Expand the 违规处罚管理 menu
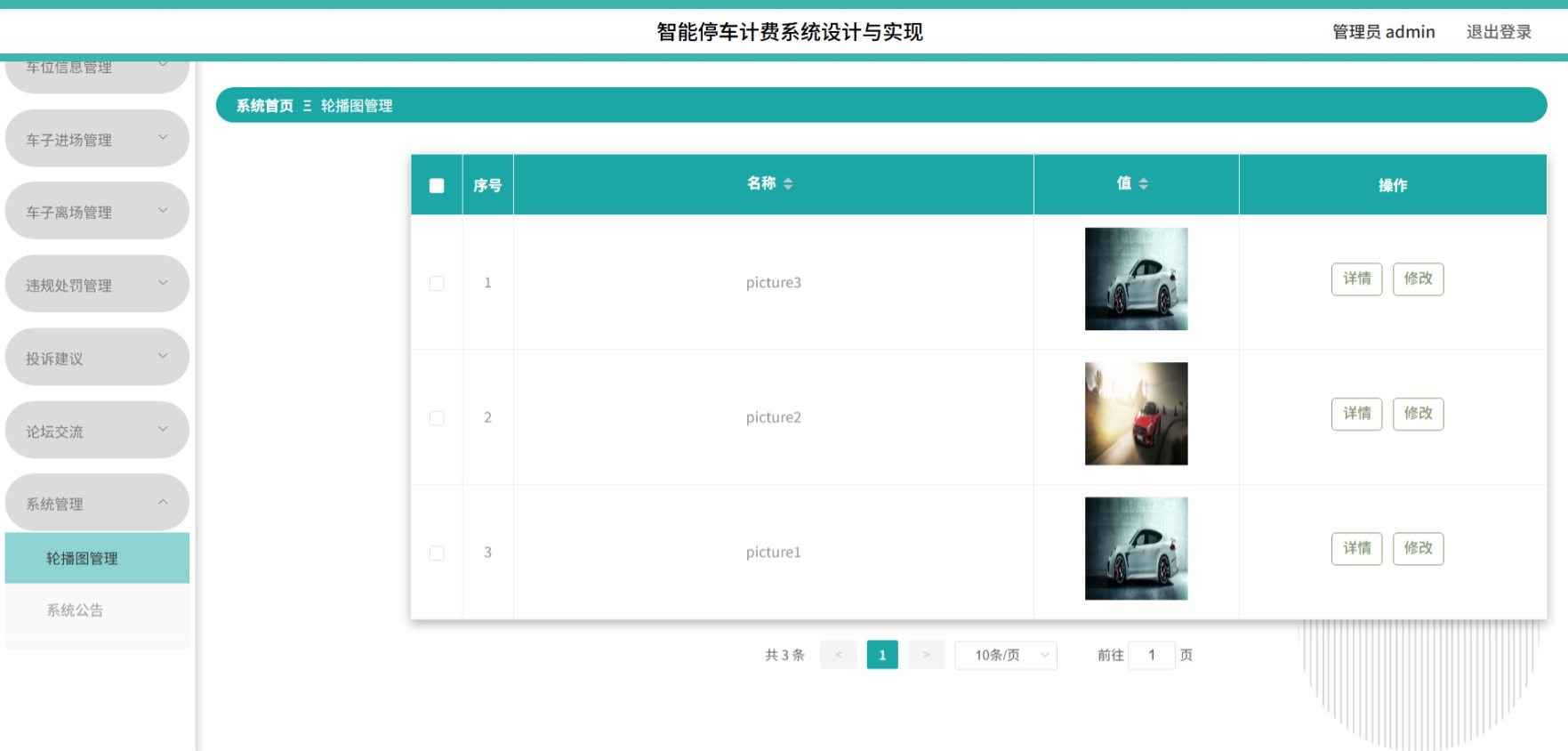This screenshot has height=751, width=1568. [97, 285]
